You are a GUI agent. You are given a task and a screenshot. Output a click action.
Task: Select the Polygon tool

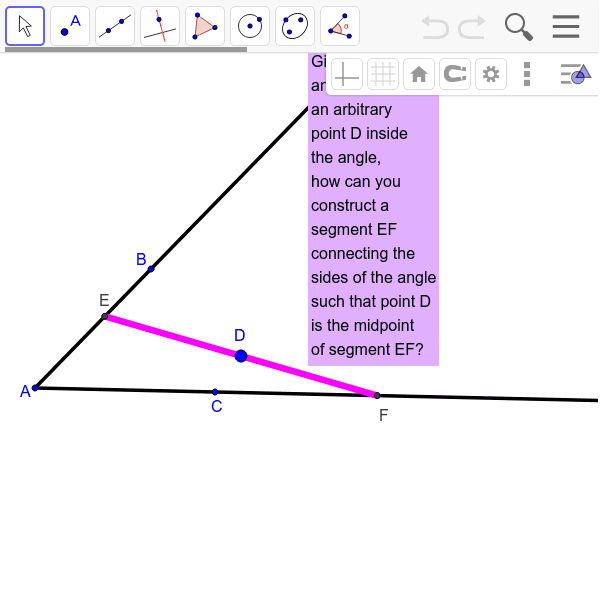(x=205, y=26)
